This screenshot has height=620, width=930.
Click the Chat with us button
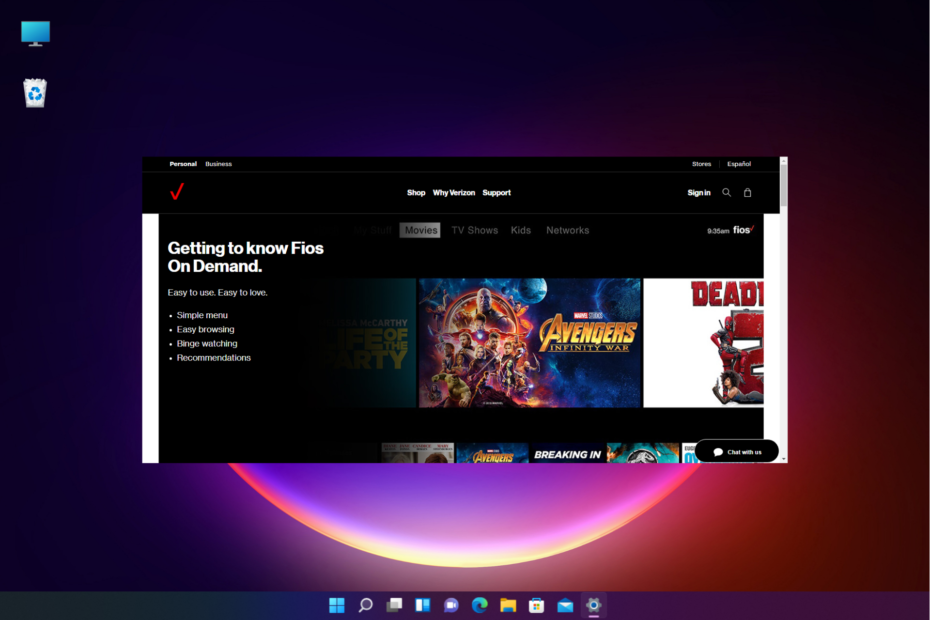(737, 452)
